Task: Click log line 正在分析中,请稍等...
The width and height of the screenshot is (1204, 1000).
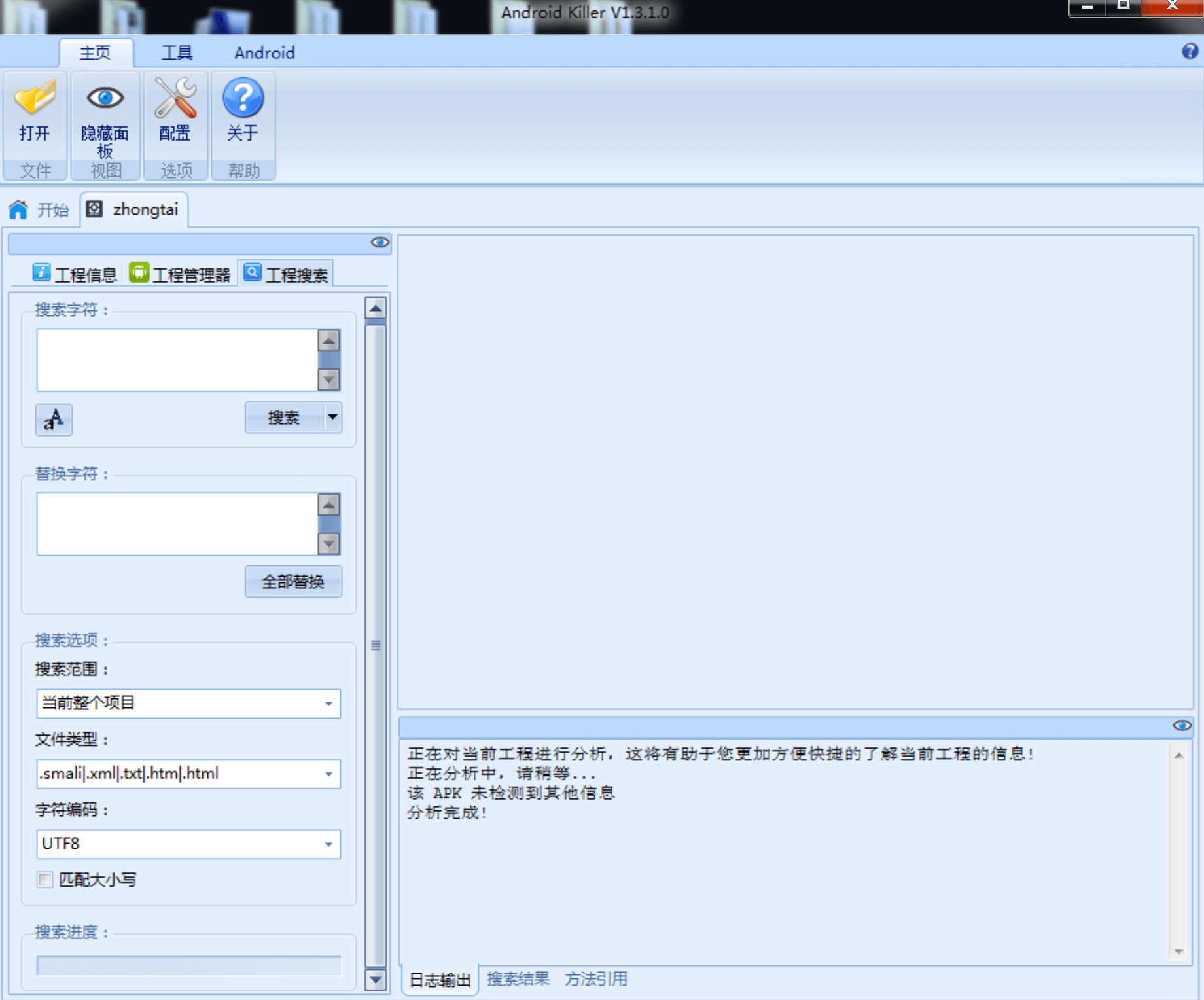Action: point(501,774)
